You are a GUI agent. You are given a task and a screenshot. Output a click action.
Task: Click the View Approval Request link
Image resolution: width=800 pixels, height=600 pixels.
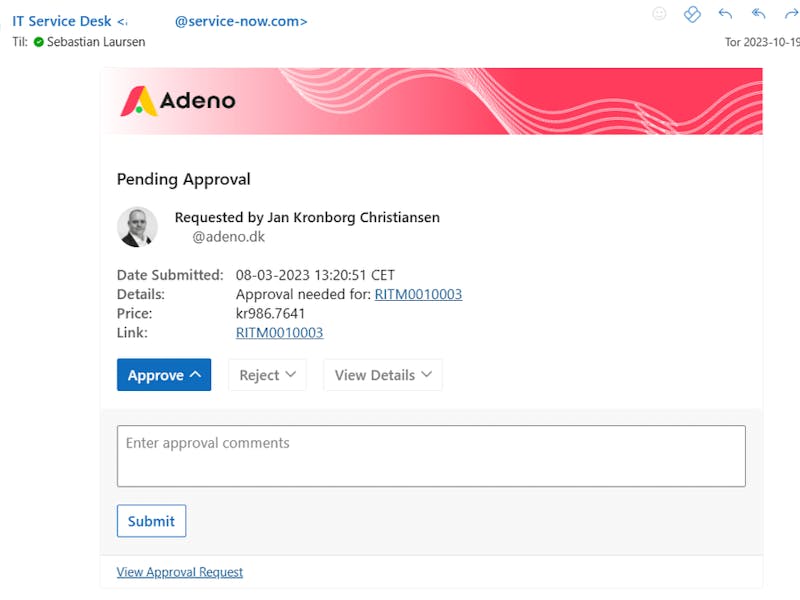tap(179, 571)
